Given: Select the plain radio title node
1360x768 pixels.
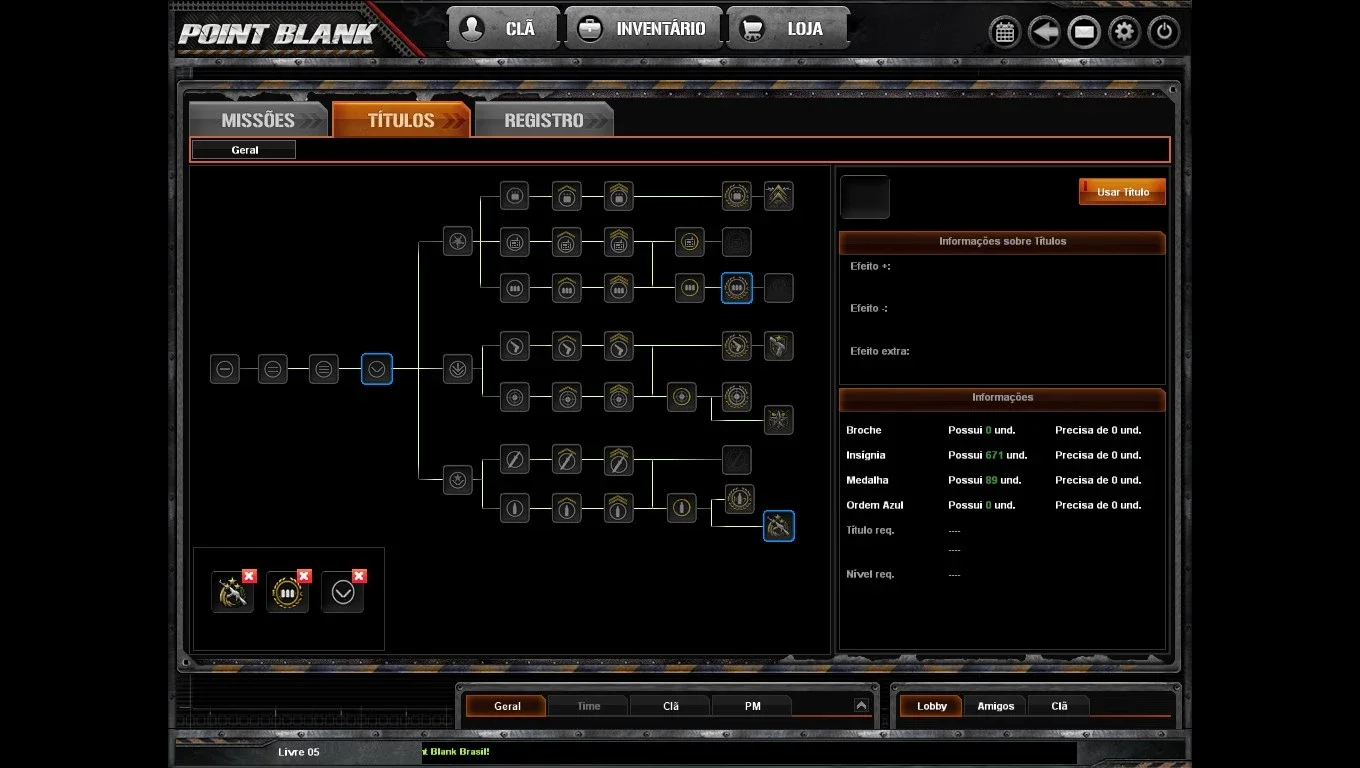Looking at the screenshot, I should pyautogui.click(x=514, y=242).
